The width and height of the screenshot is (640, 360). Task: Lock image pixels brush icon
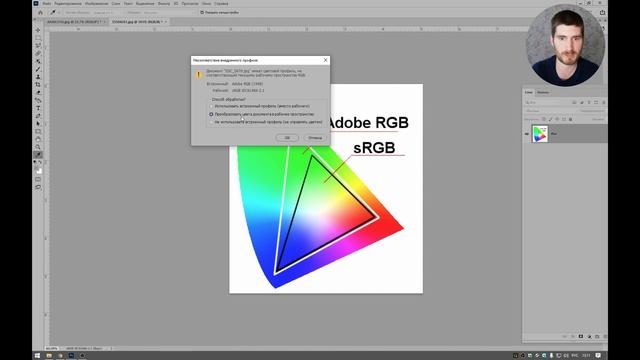(551, 119)
